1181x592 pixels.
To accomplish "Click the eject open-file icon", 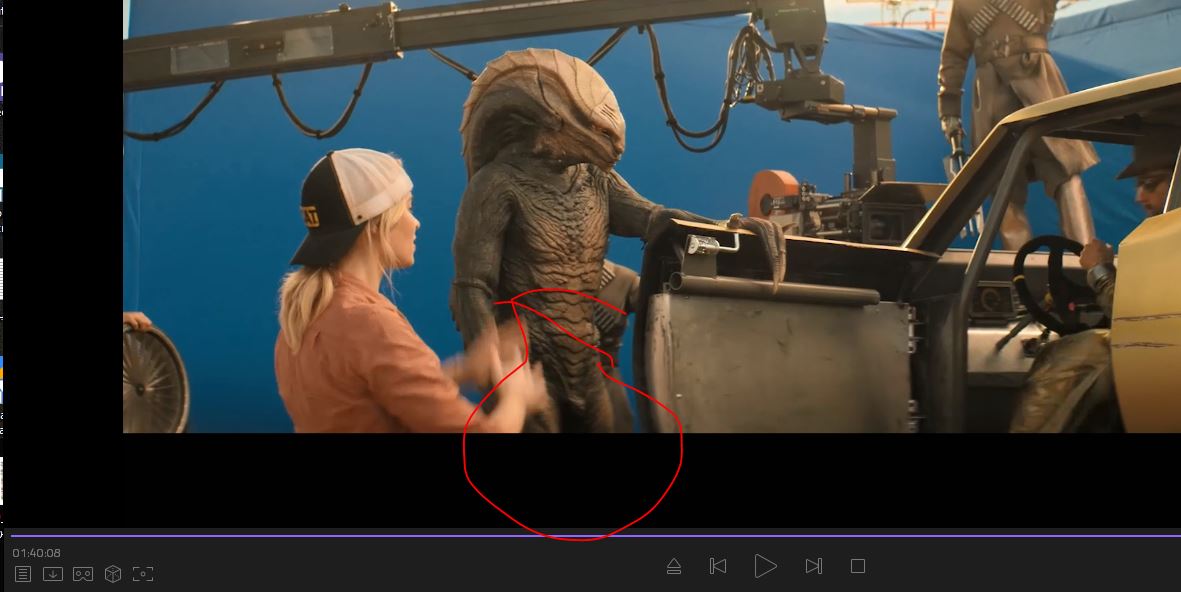I will [x=674, y=566].
